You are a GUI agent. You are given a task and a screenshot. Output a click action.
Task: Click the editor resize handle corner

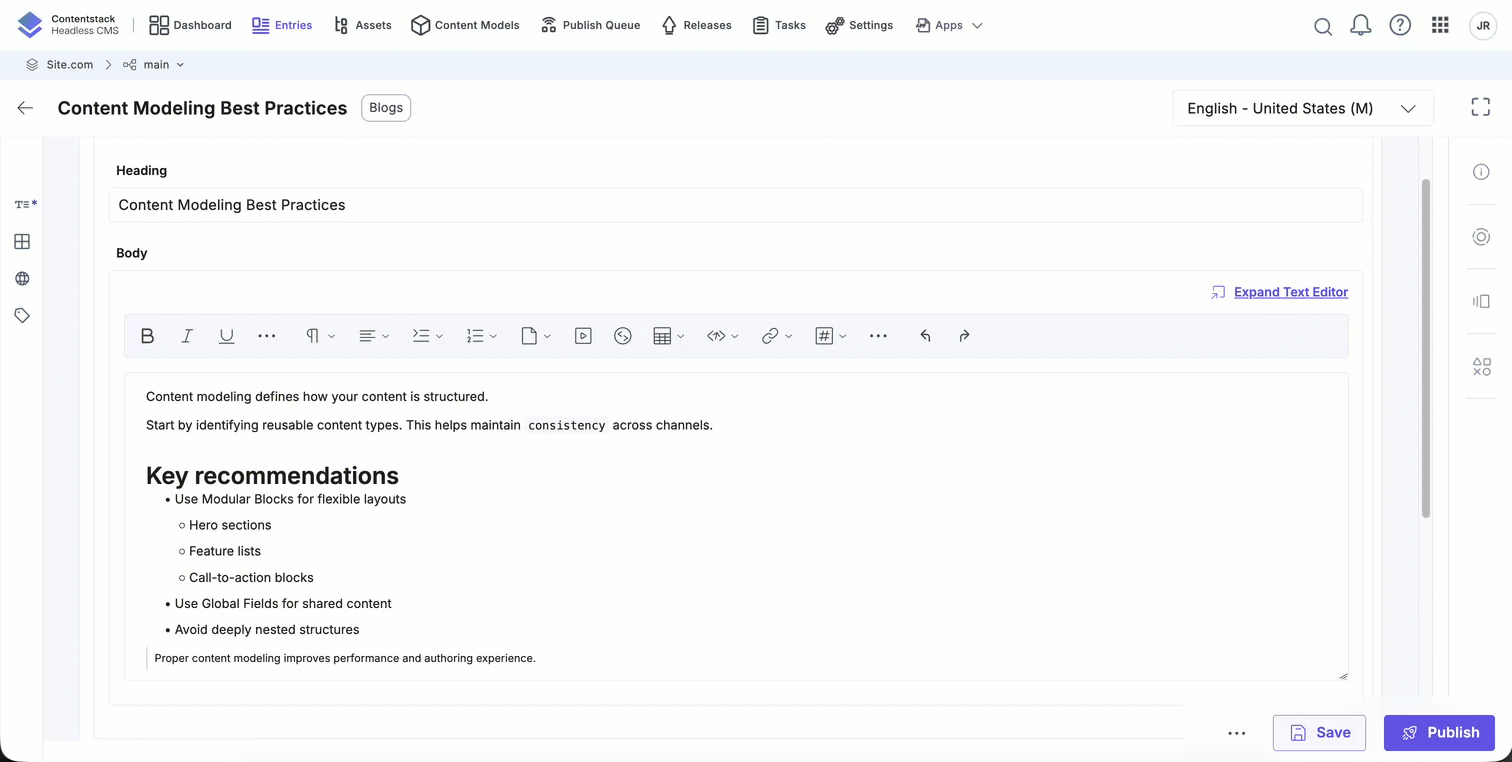(x=1343, y=675)
